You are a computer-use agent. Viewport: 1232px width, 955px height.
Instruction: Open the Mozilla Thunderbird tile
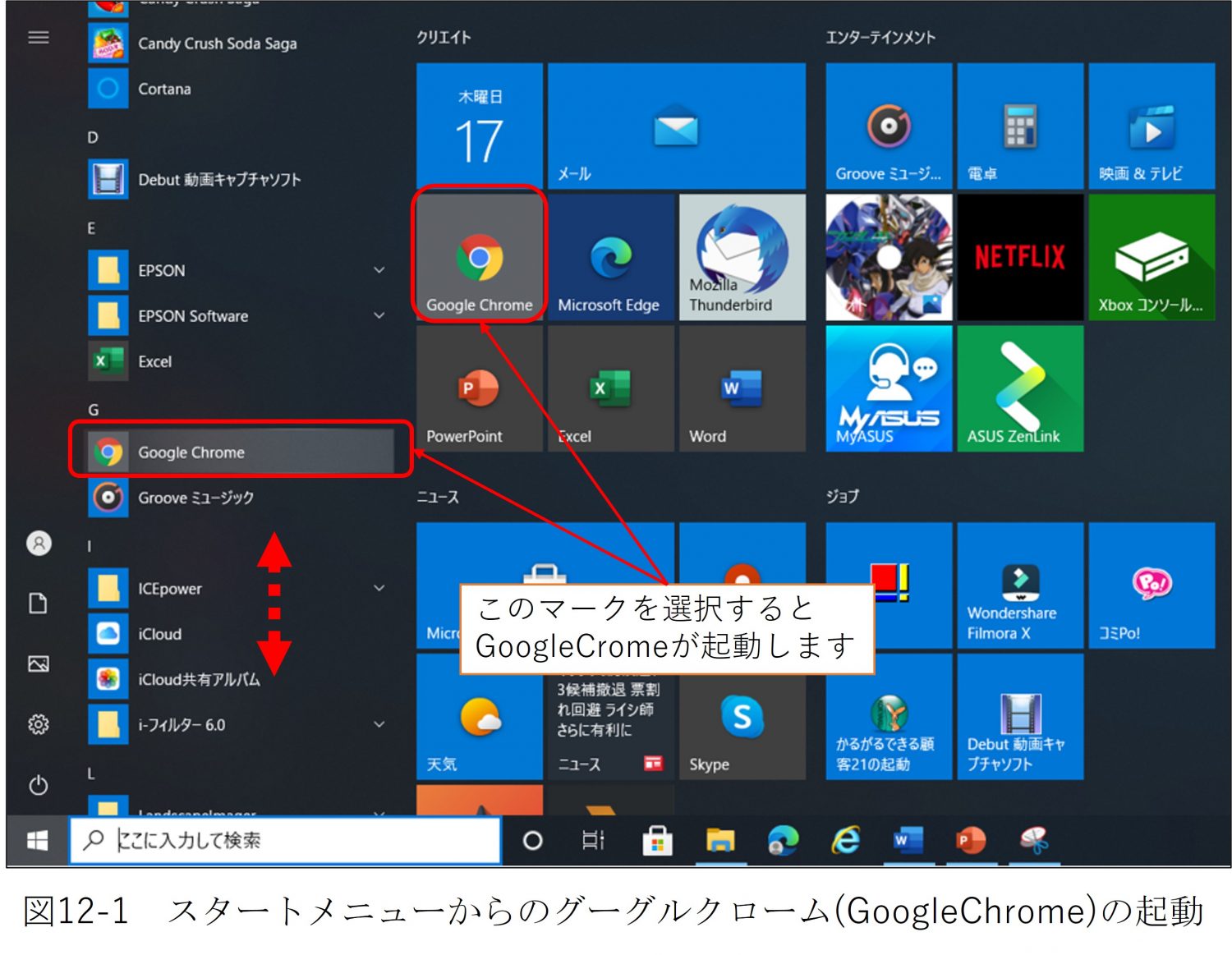pos(742,257)
